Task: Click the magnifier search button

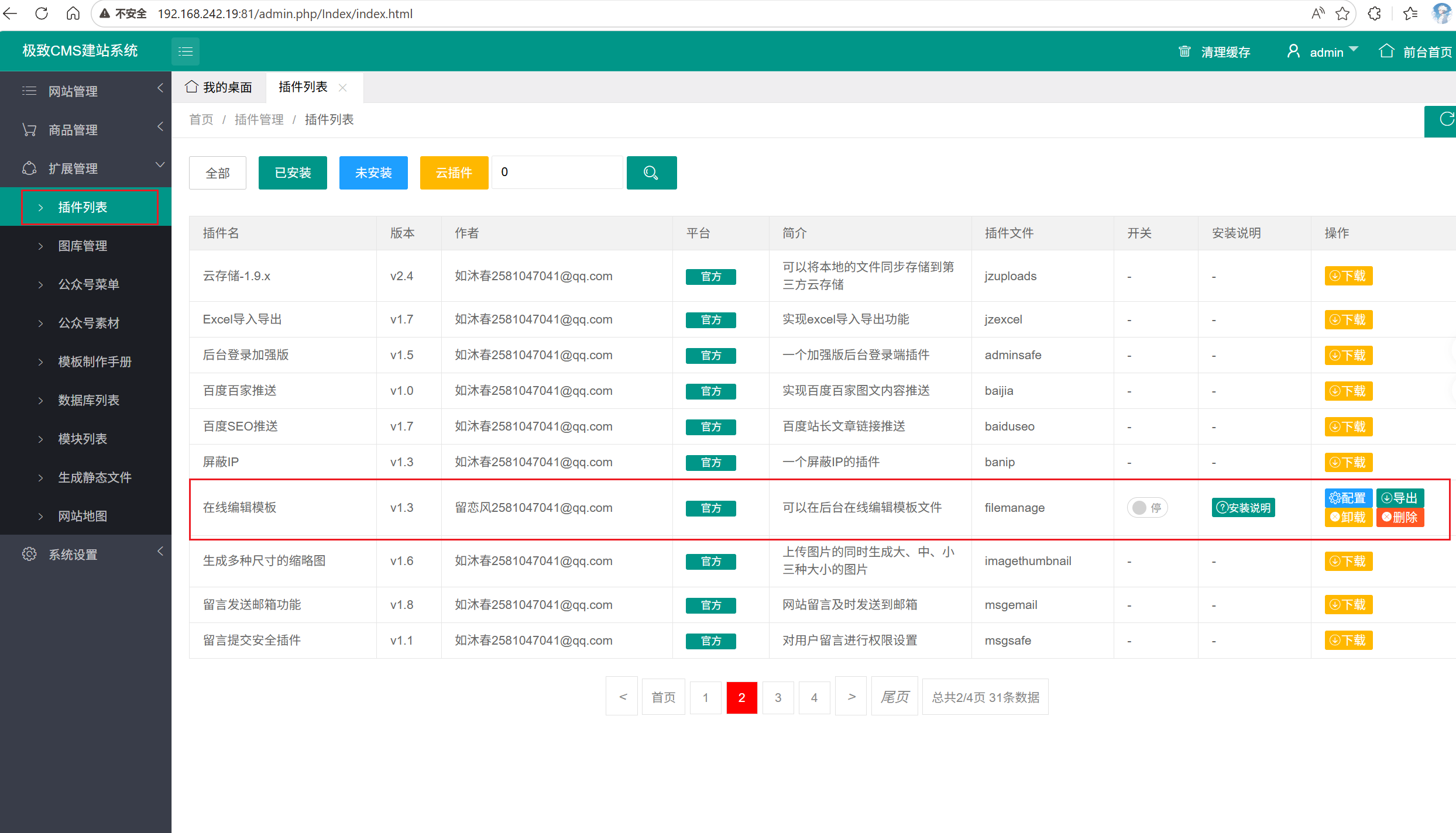Action: tap(651, 173)
